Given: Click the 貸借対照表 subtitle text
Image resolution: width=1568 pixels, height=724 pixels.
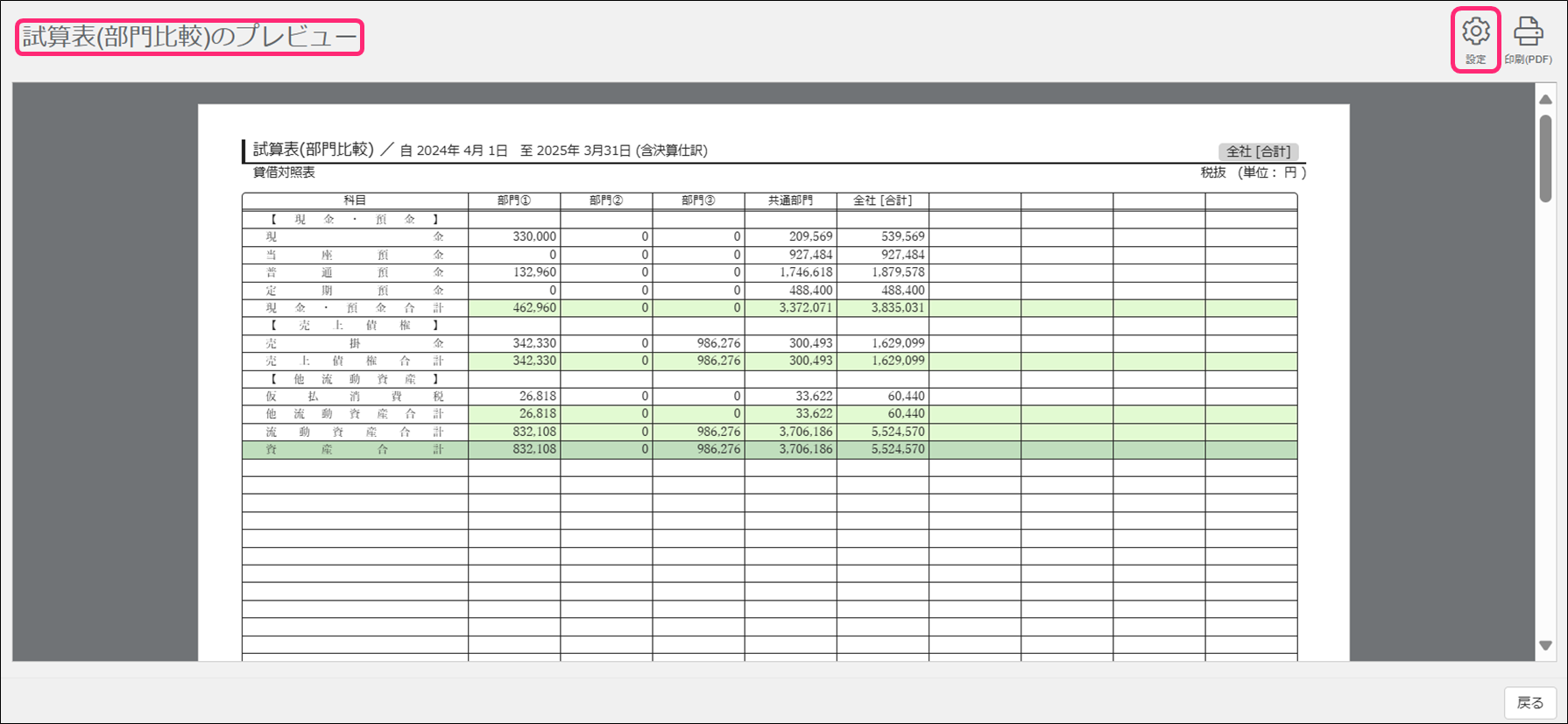Looking at the screenshot, I should [284, 172].
